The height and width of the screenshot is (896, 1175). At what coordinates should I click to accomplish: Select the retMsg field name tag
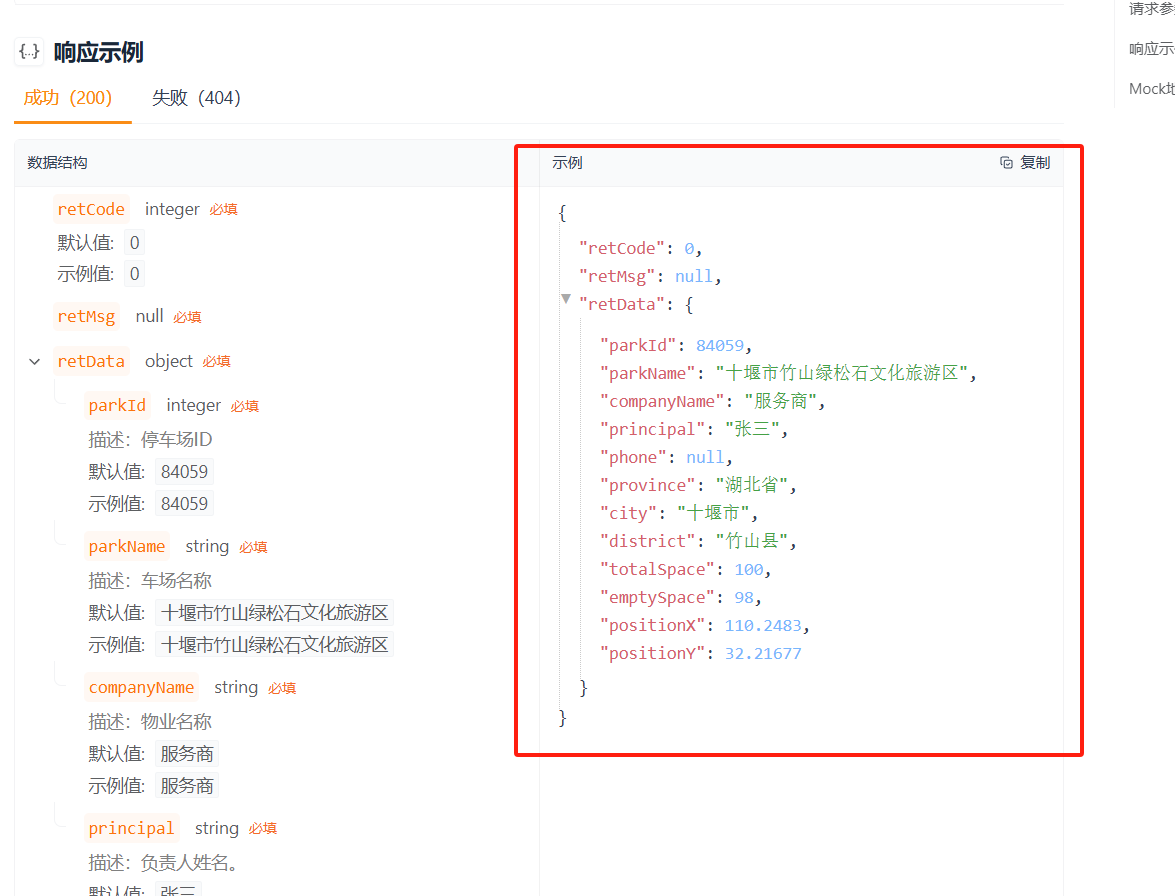point(86,316)
